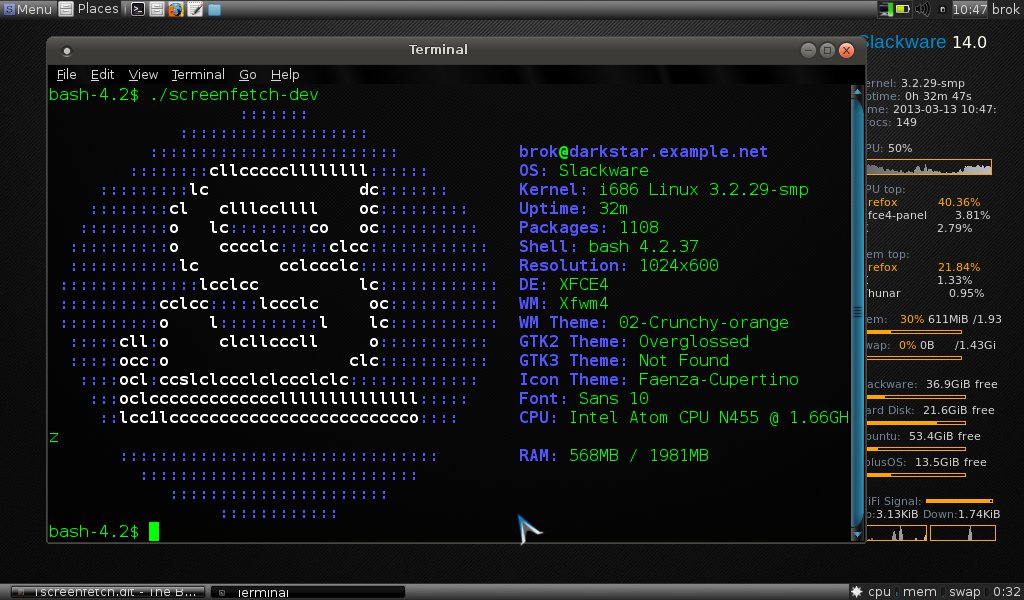The height and width of the screenshot is (600, 1024).
Task: Click the small tray icon beside the clock
Action: [x=942, y=10]
